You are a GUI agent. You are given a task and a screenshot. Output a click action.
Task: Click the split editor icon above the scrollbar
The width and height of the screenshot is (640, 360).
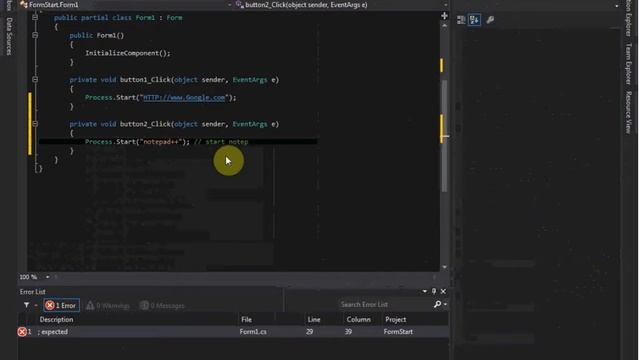(444, 16)
